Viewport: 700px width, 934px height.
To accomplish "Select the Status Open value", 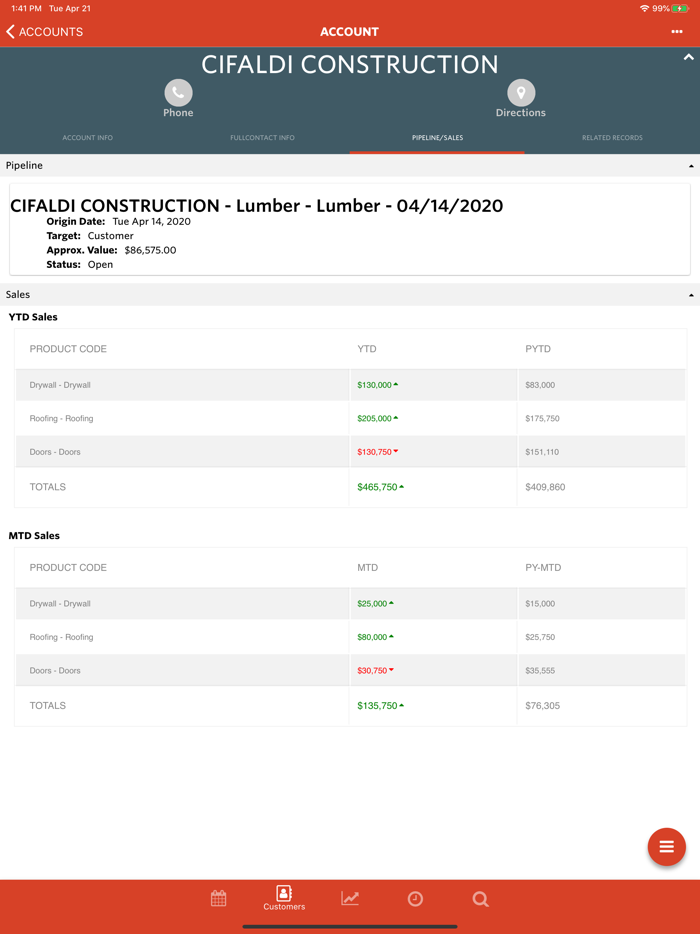I will pyautogui.click(x=100, y=264).
